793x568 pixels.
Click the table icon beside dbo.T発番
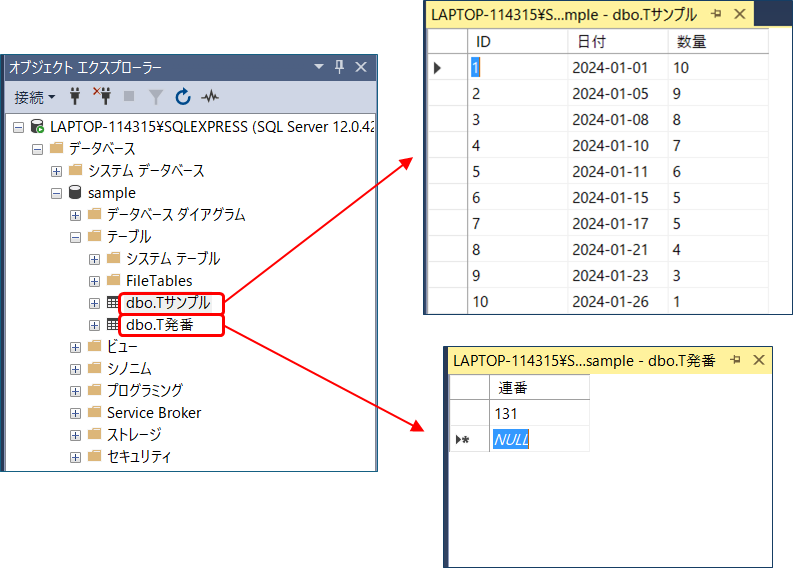(113, 325)
